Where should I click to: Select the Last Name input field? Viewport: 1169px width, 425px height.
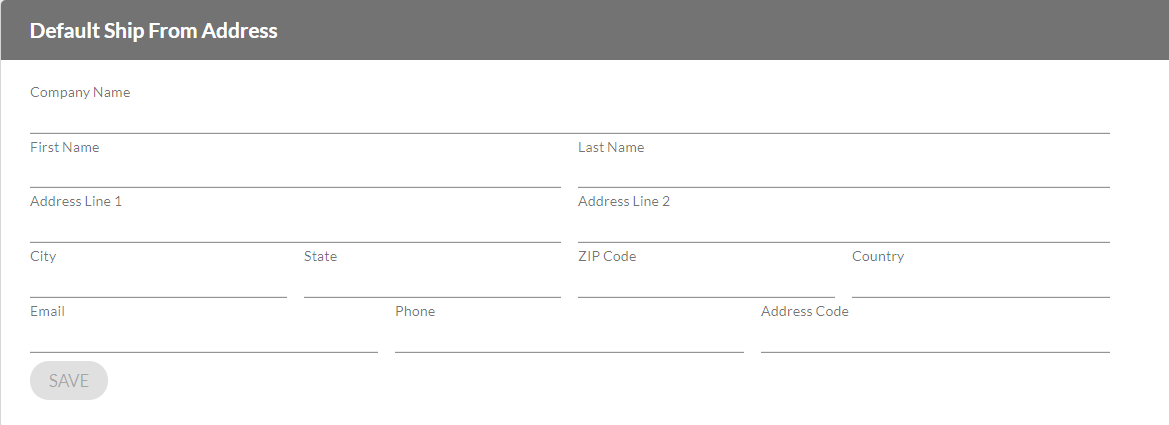coord(843,174)
